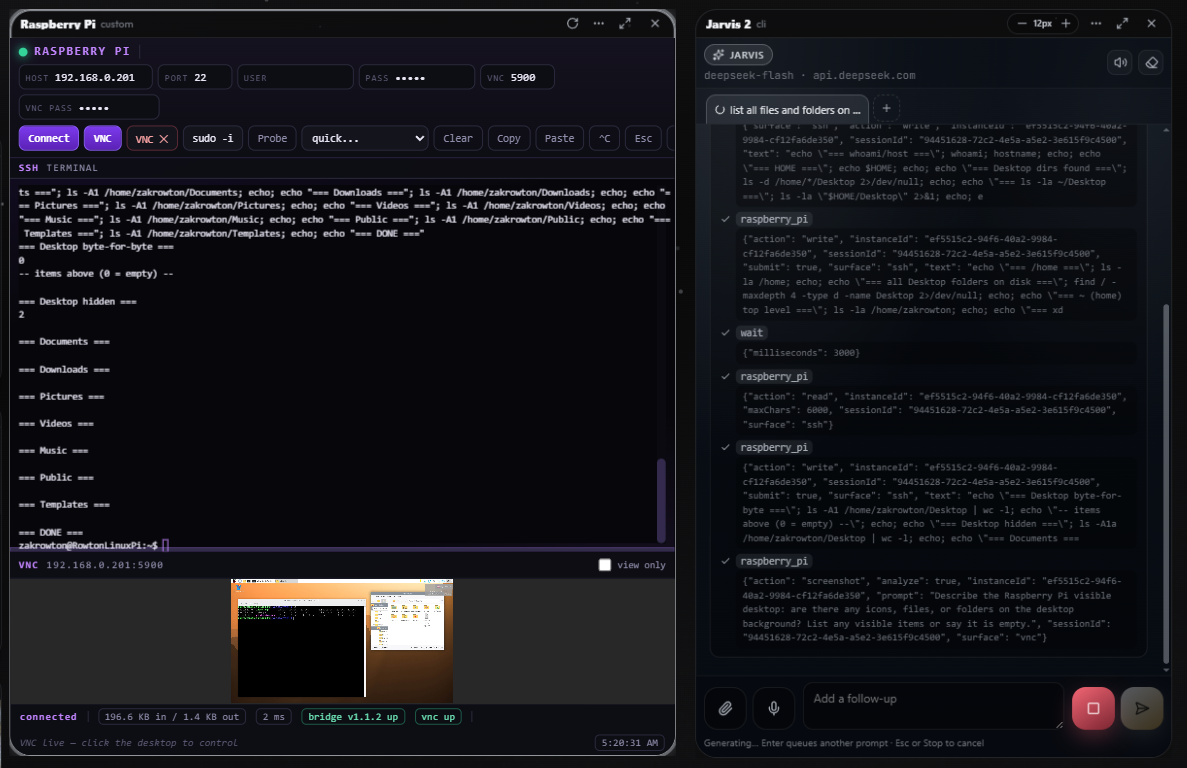Open Raspberry Pi panel more options menu
The height and width of the screenshot is (768, 1187).
599,23
